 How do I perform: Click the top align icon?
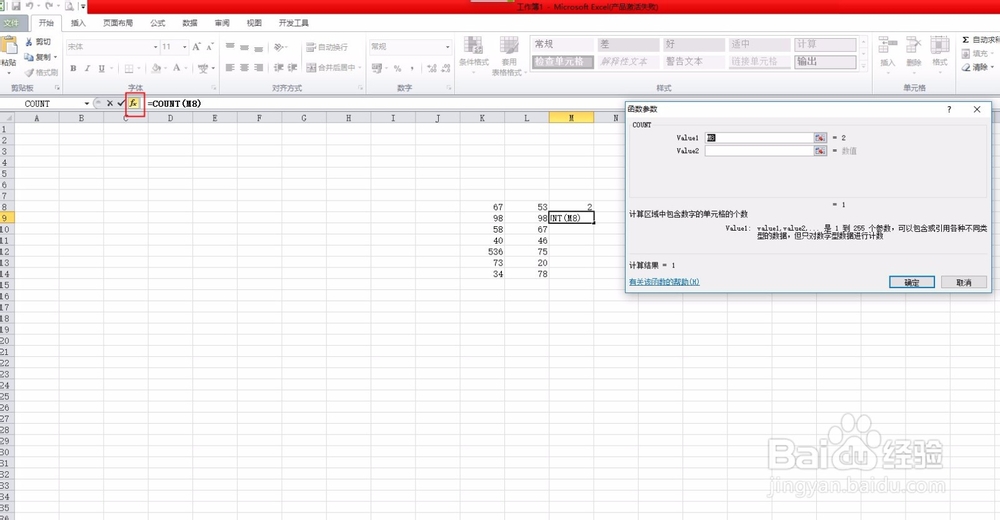(230, 47)
